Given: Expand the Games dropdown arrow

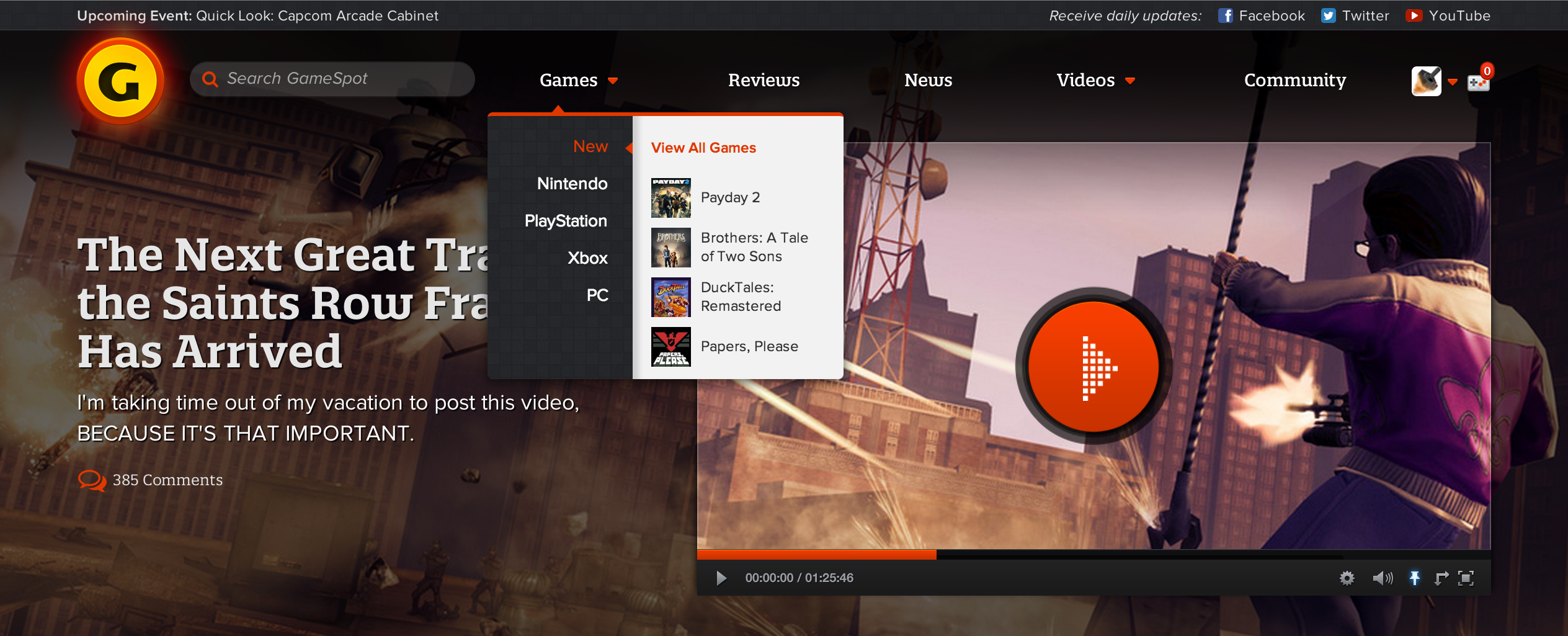Looking at the screenshot, I should (x=613, y=81).
